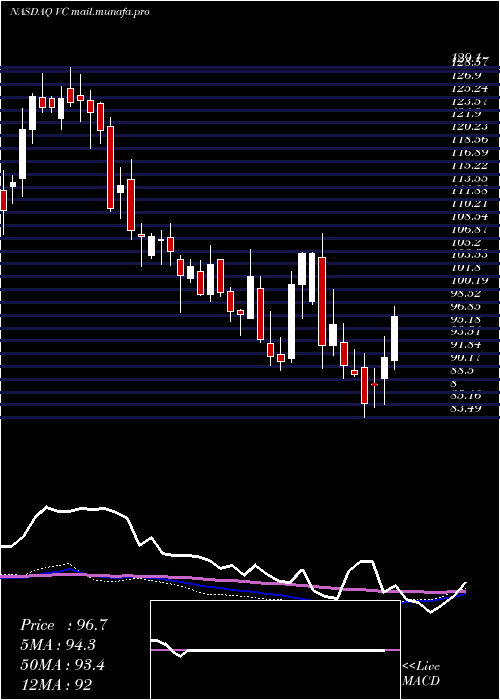
Task: Click the NASDAQ VC mail.munafa.pro header text
Action: point(79,12)
